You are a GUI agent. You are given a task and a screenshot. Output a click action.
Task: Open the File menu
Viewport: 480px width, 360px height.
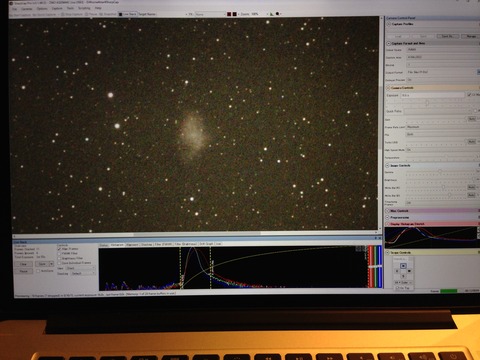coord(15,9)
